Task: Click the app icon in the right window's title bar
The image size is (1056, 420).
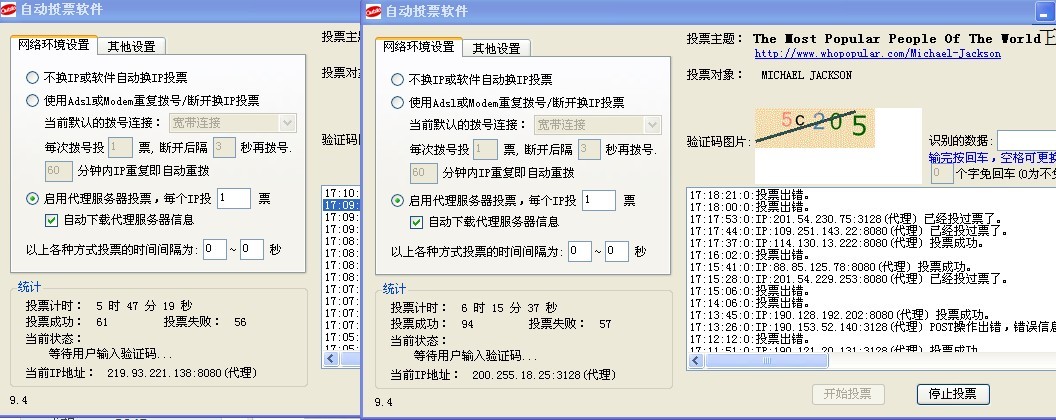Action: (373, 11)
